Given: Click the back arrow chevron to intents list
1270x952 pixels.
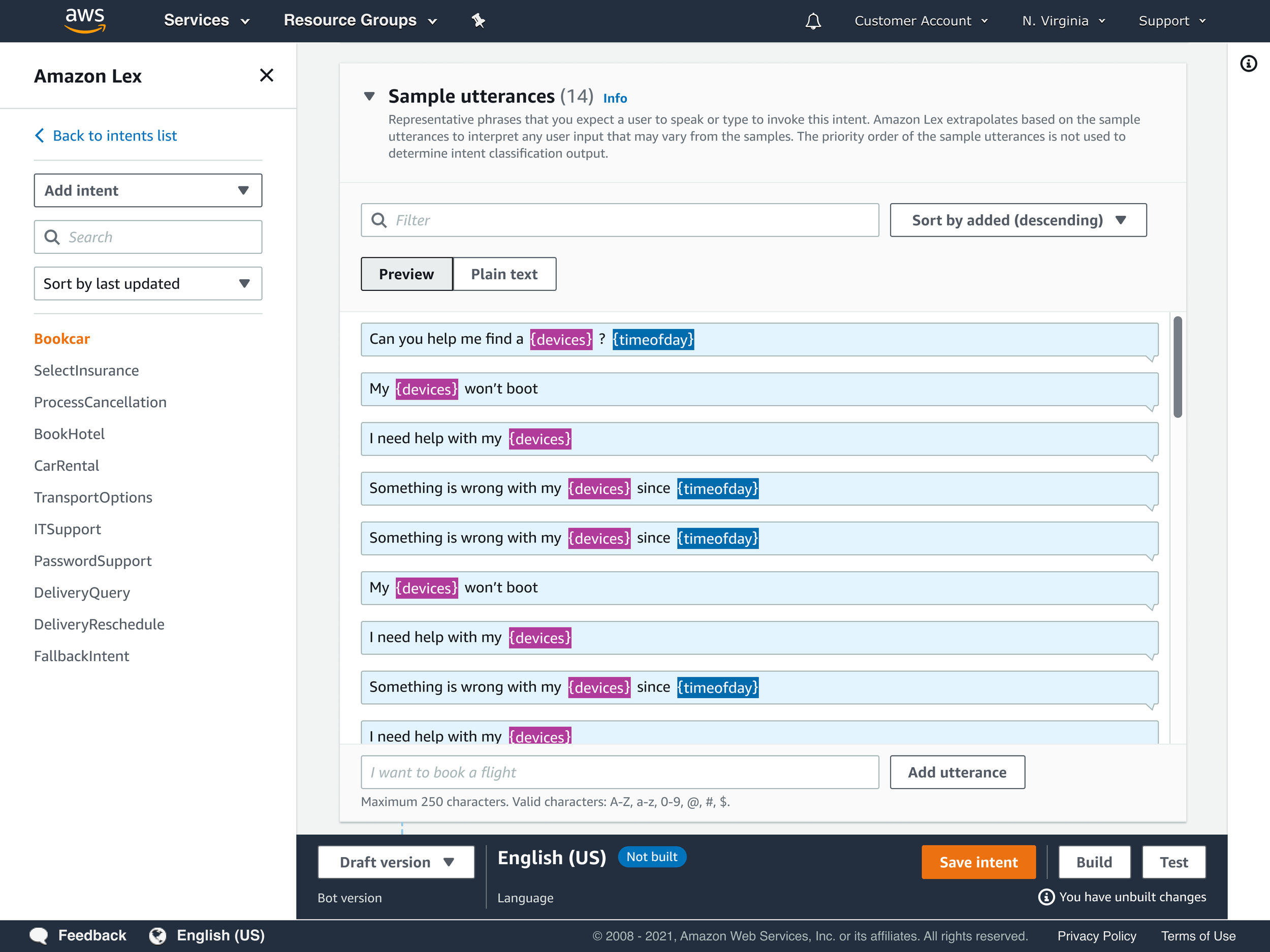Looking at the screenshot, I should coord(40,136).
